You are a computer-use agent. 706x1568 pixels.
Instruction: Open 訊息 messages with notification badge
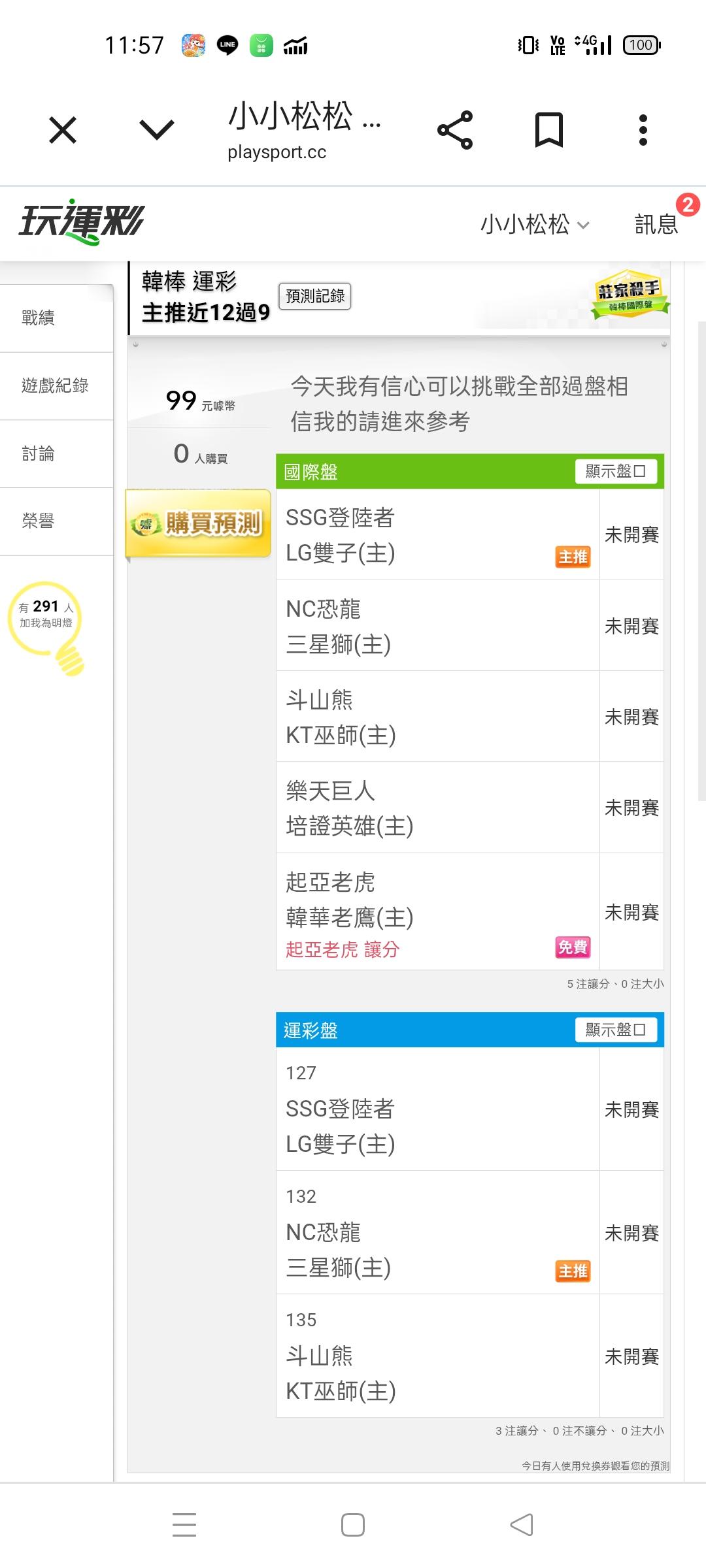coord(658,224)
